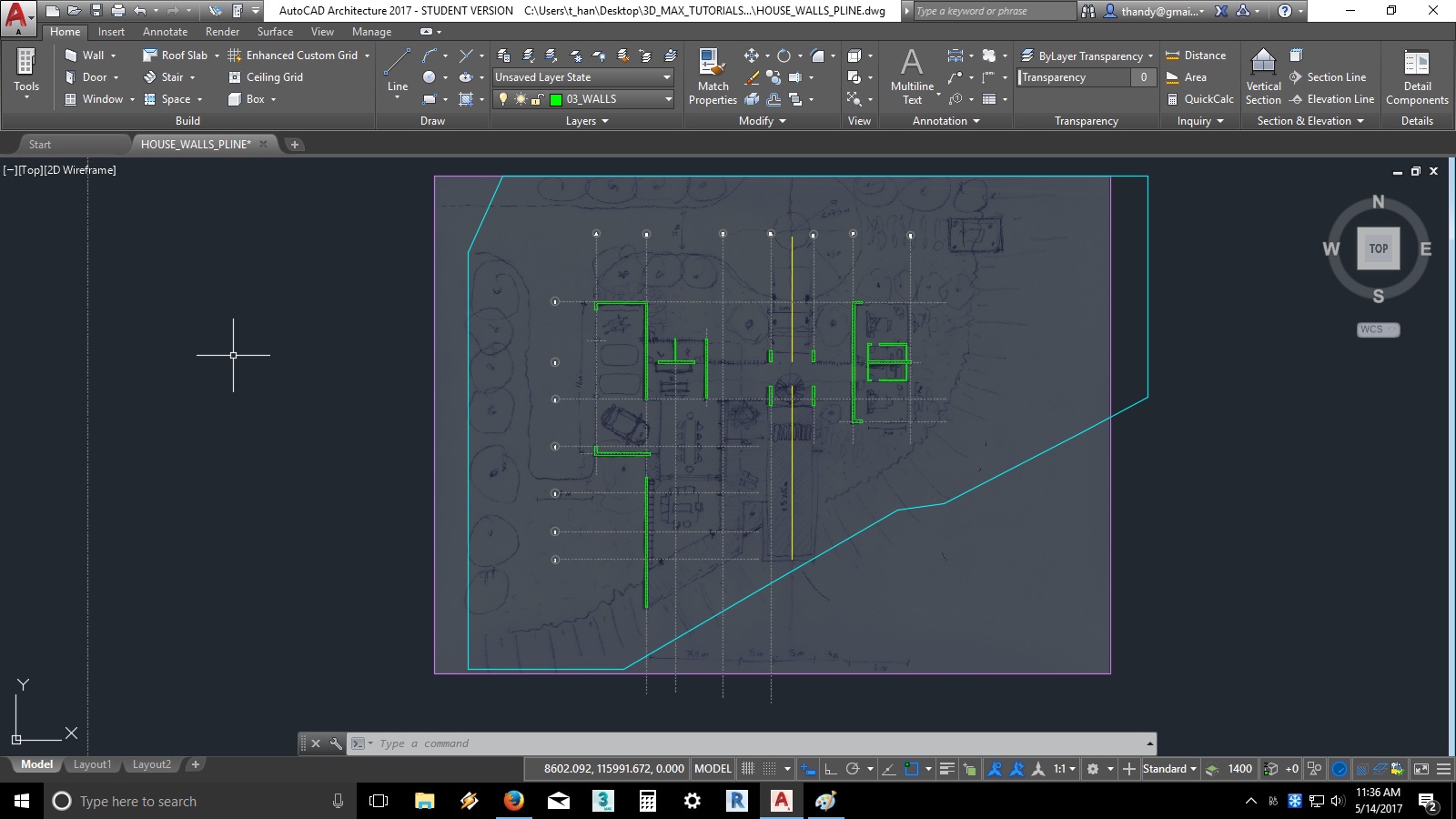This screenshot has height=819, width=1456.
Task: Toggle grid display in status bar
Action: (748, 769)
